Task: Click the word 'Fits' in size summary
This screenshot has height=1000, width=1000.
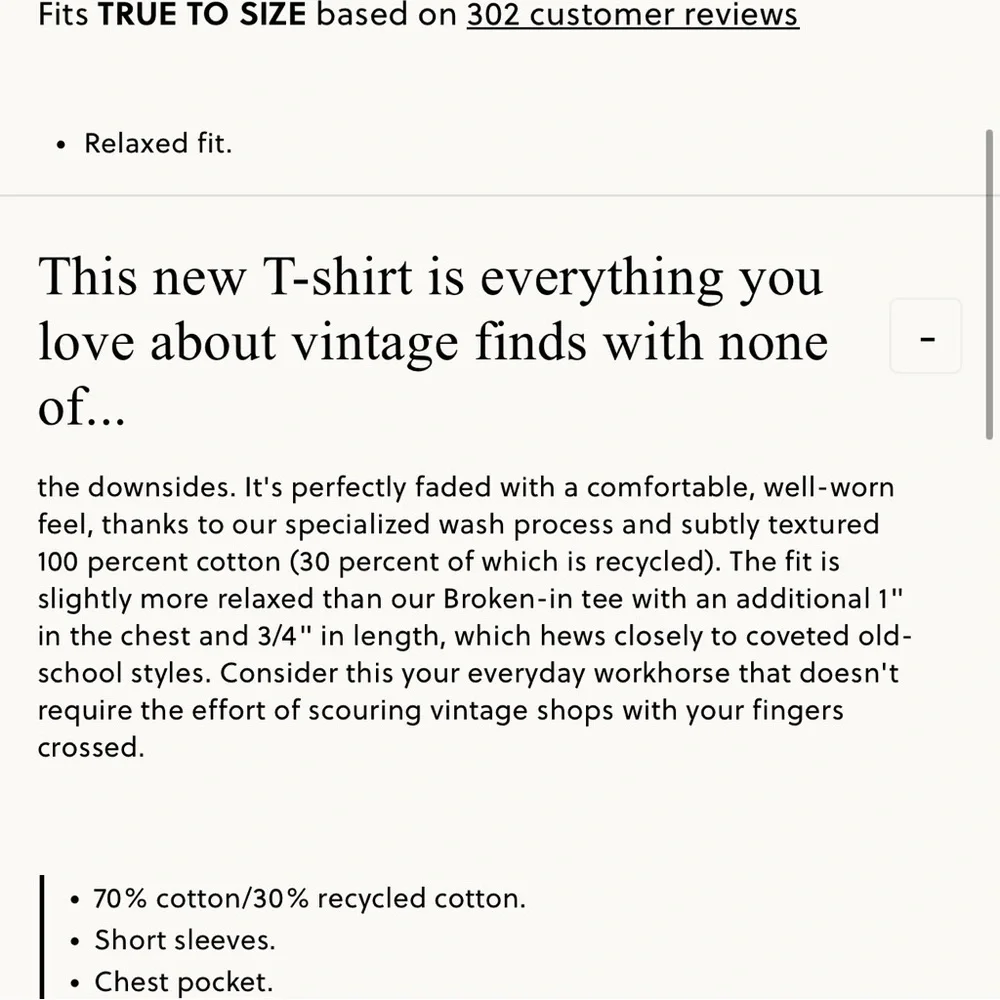Action: tap(62, 14)
